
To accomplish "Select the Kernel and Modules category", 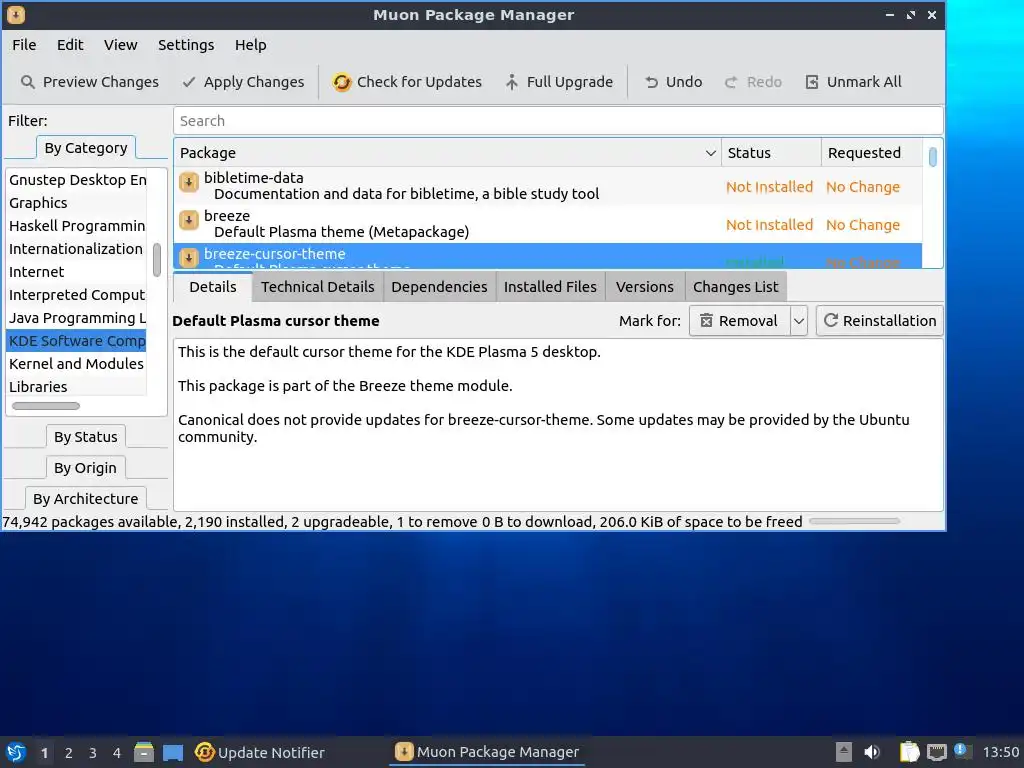I will tap(76, 364).
